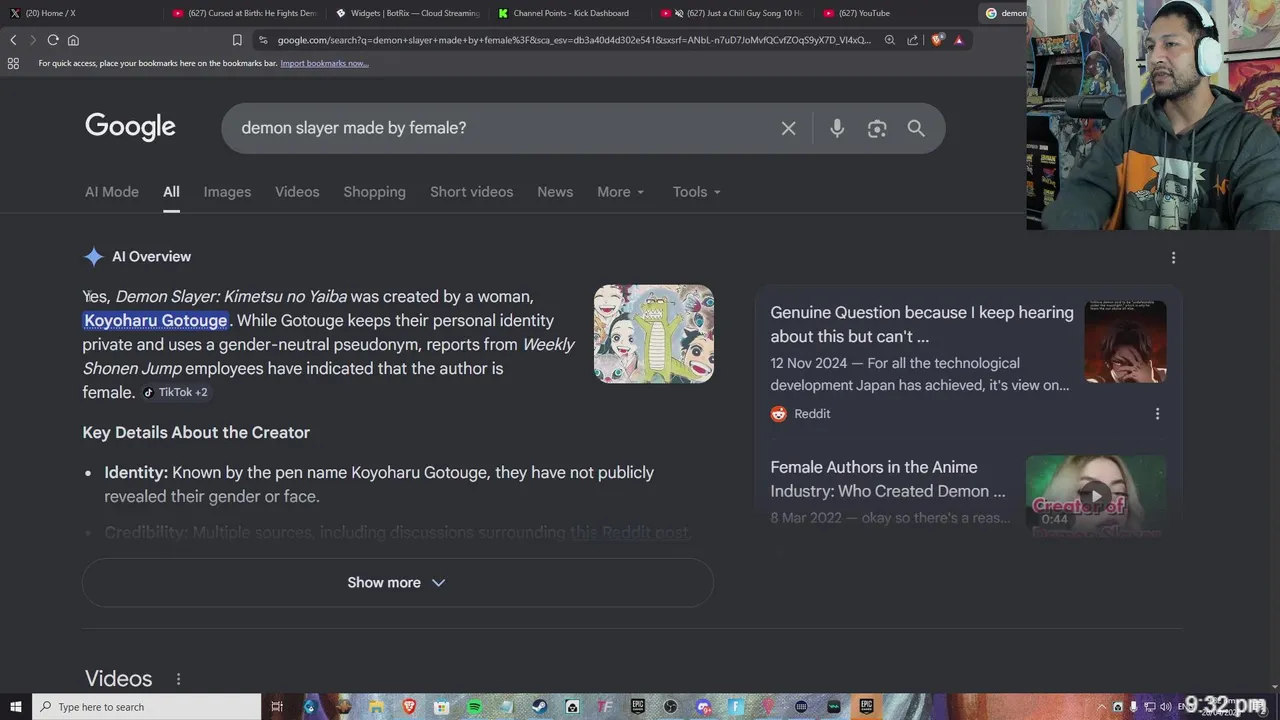Click the Import bookmarks now link
The image size is (1280, 720).
point(324,63)
